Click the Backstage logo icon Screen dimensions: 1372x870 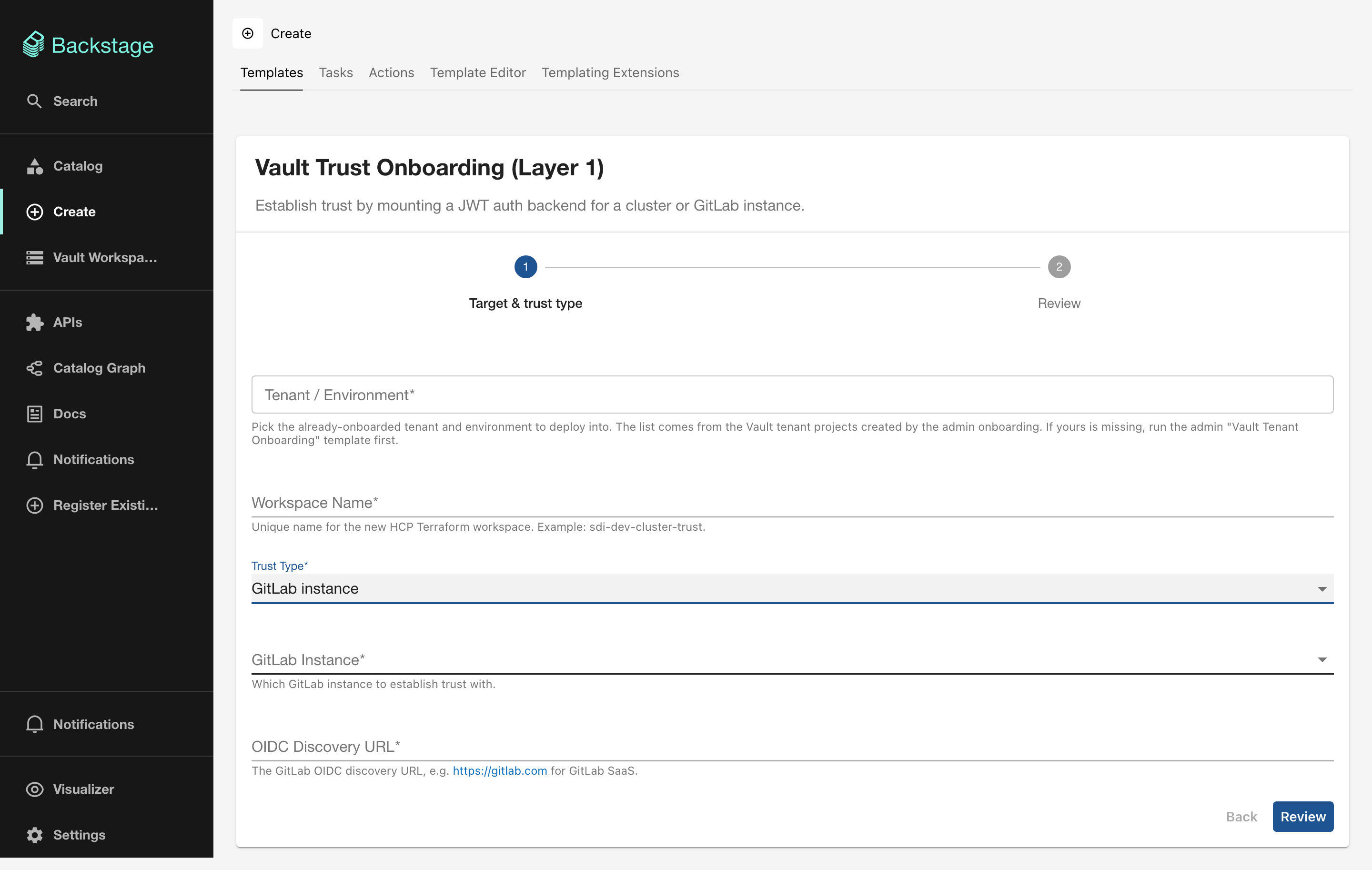(33, 44)
